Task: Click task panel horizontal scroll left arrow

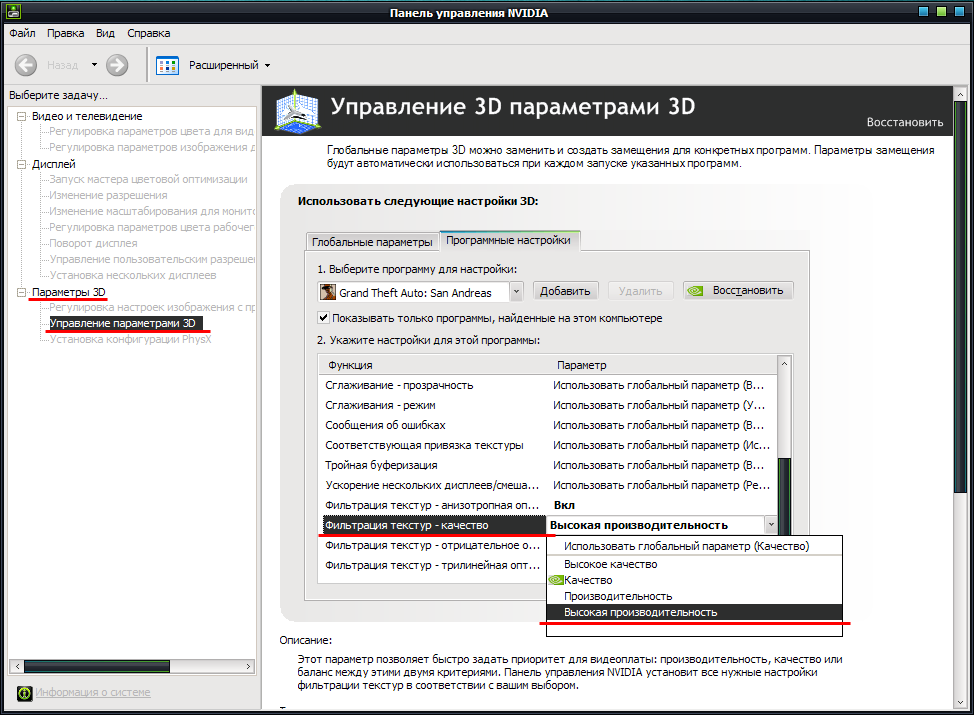Action: pos(17,666)
